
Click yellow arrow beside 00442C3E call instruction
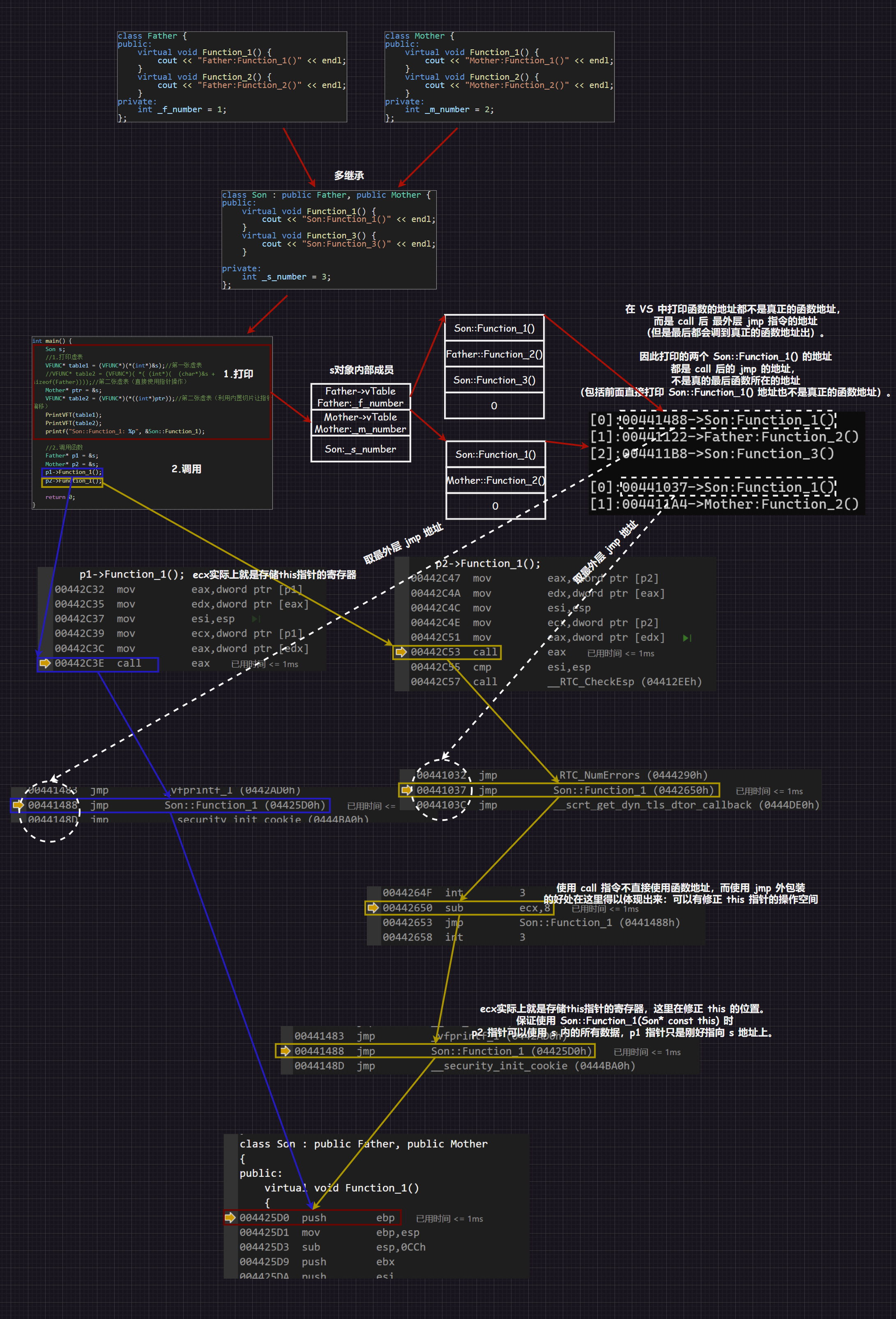[x=45, y=663]
